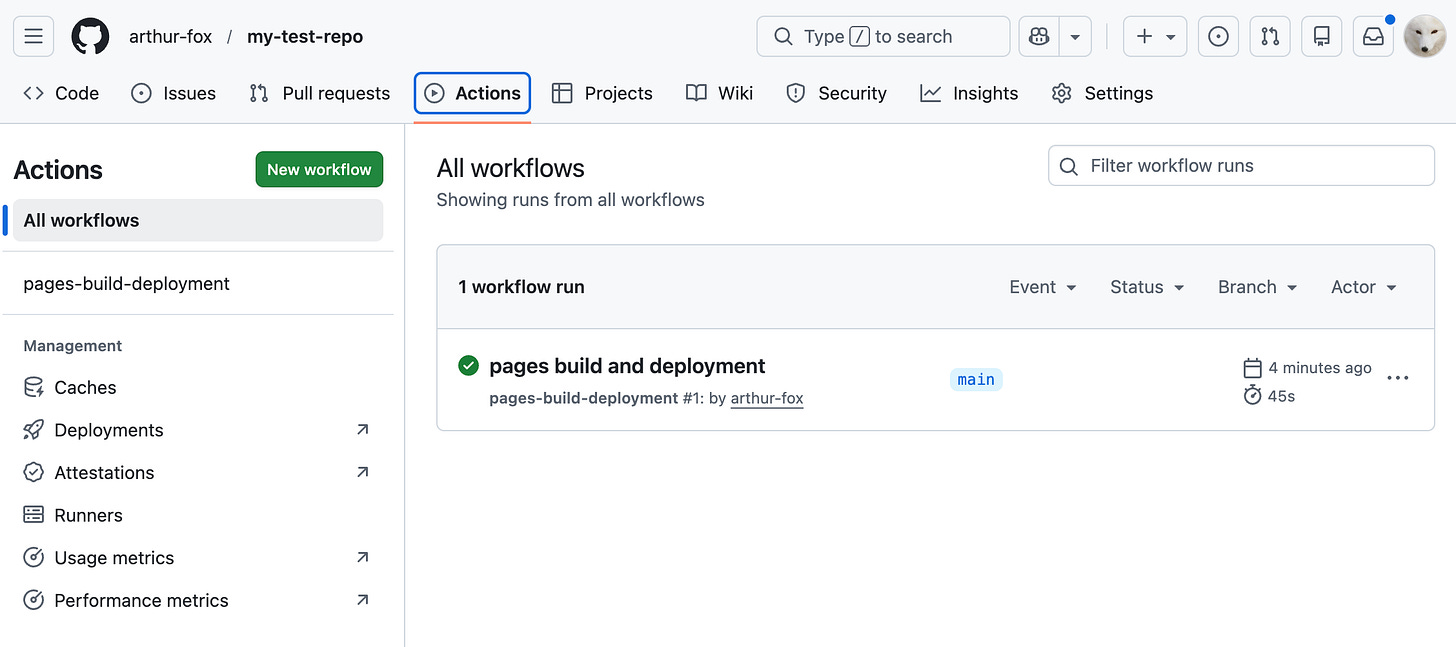Switch to the Pull requests tab

[320, 93]
